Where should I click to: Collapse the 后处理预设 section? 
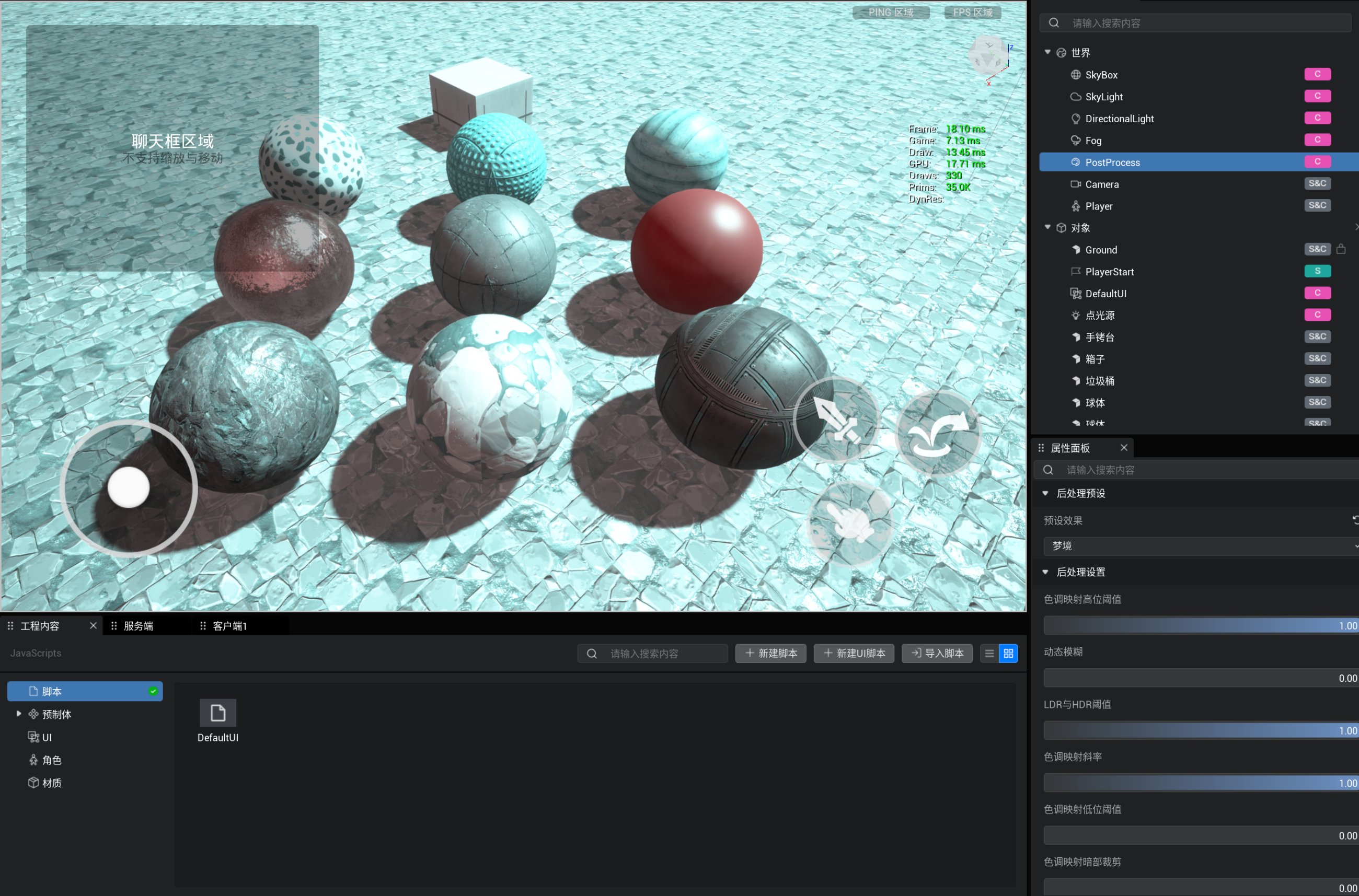click(1045, 493)
